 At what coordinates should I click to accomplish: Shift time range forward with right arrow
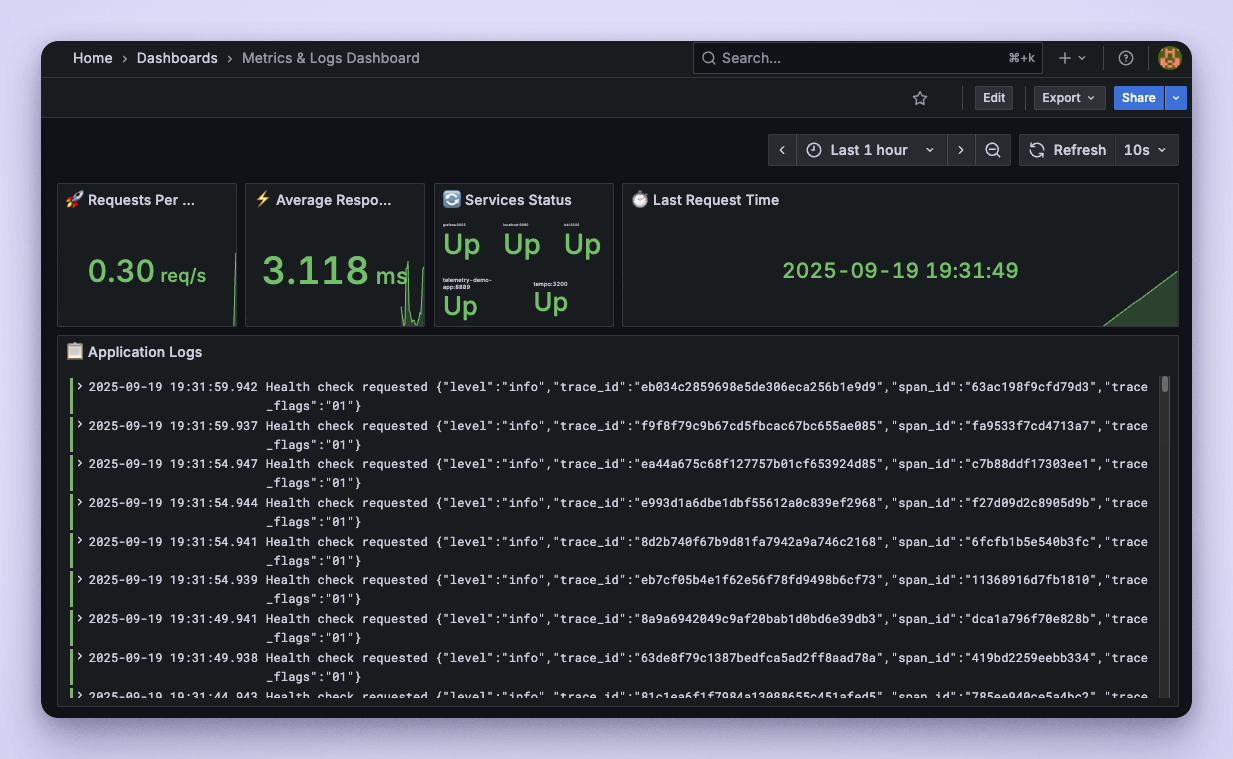[x=960, y=150]
